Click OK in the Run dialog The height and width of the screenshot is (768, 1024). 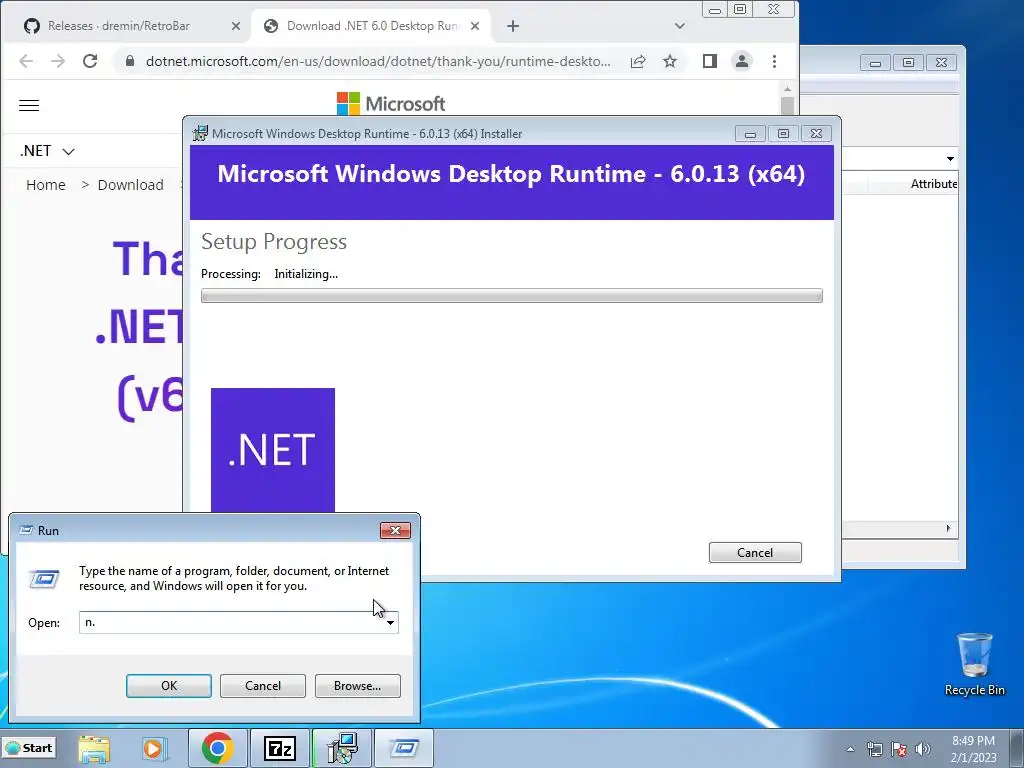point(168,686)
